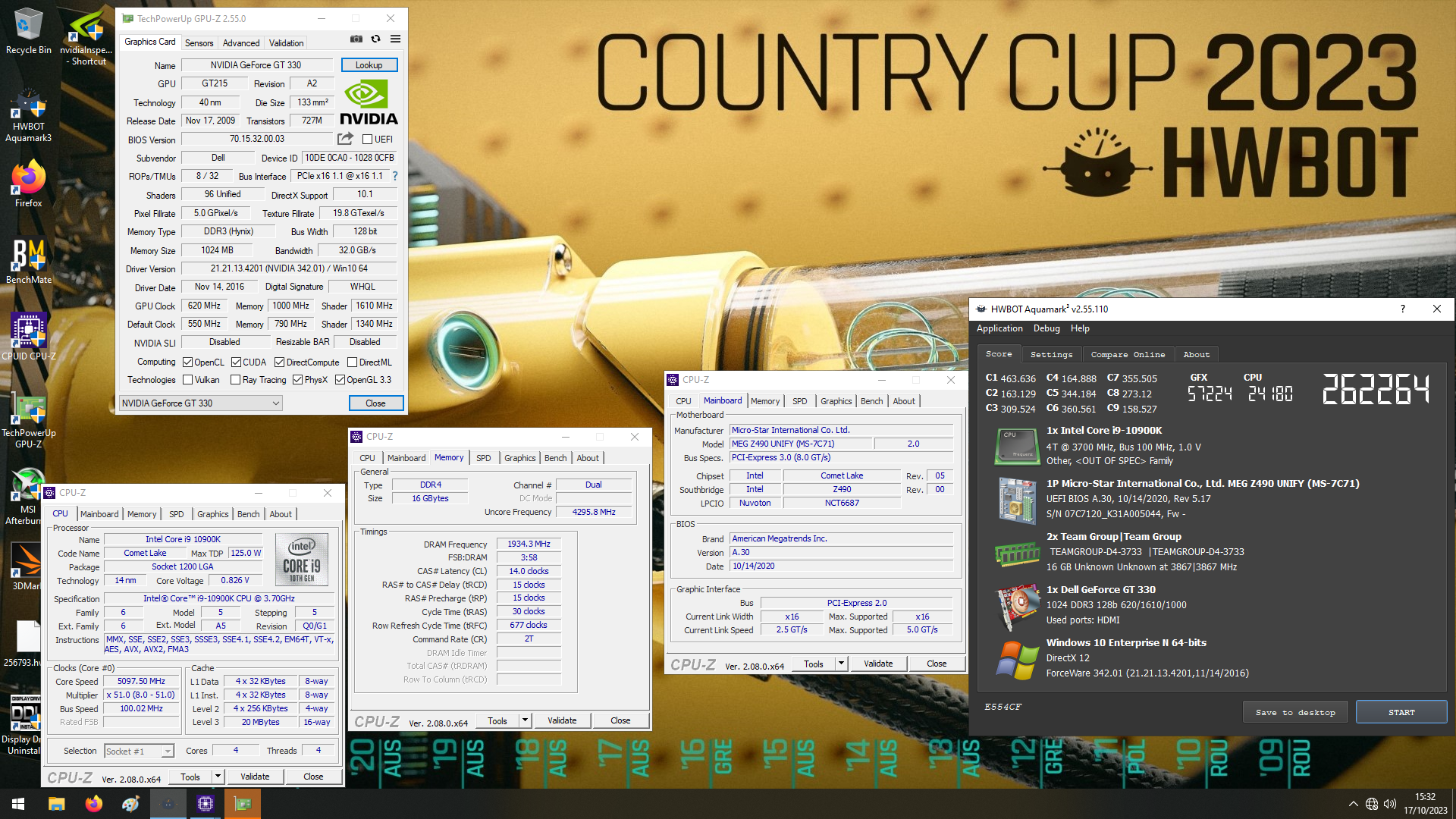Image resolution: width=1456 pixels, height=819 pixels.
Task: Open Settings tab in Aquamark
Action: pos(1051,354)
